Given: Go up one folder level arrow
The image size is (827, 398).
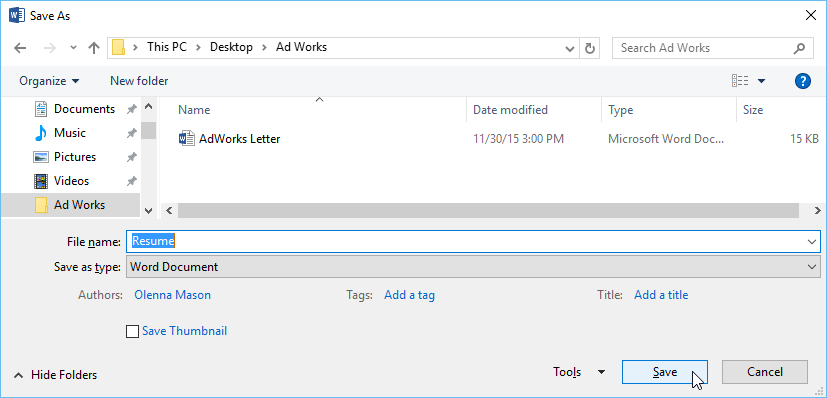Looking at the screenshot, I should click(x=94, y=48).
